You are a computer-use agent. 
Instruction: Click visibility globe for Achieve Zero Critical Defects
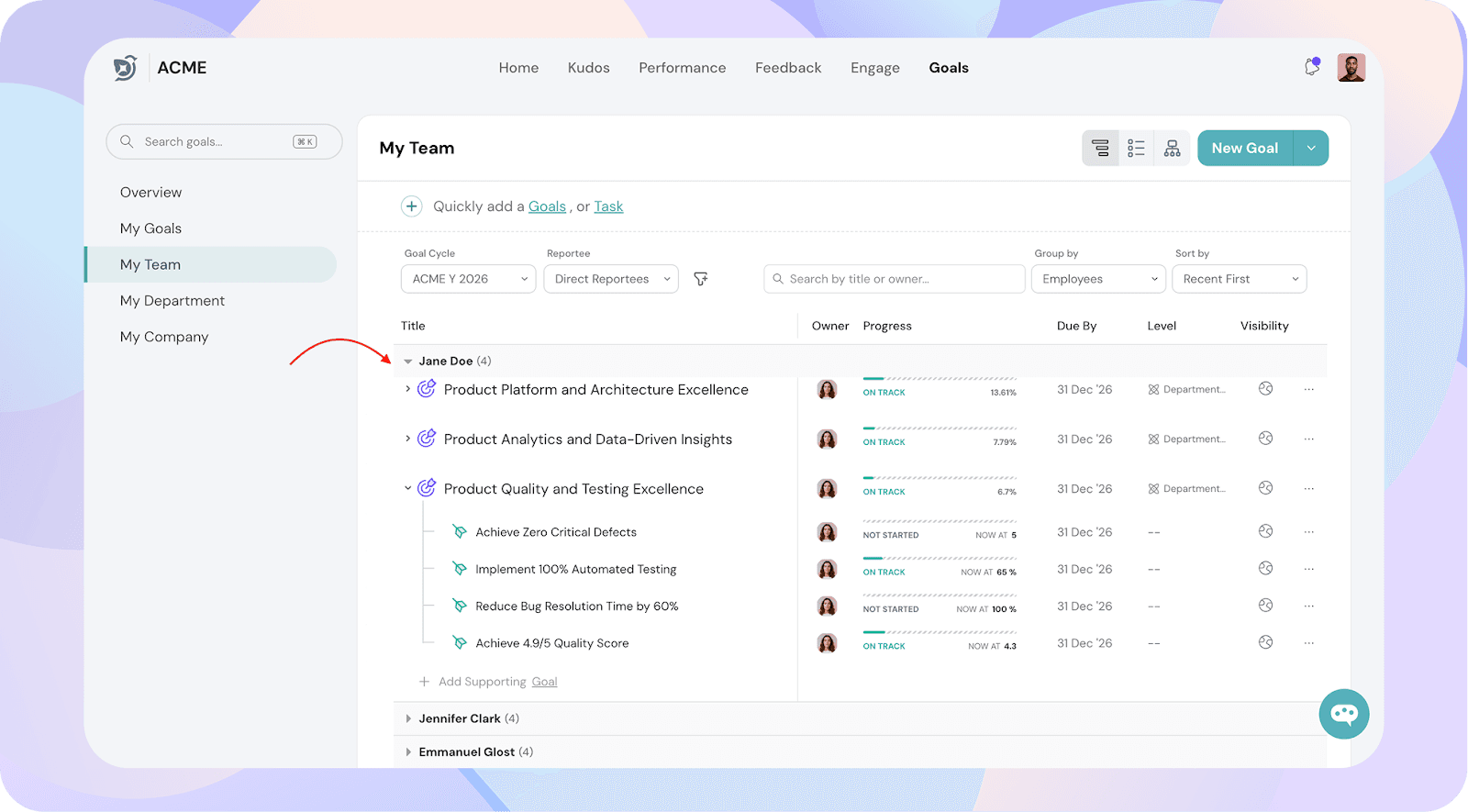tap(1265, 531)
